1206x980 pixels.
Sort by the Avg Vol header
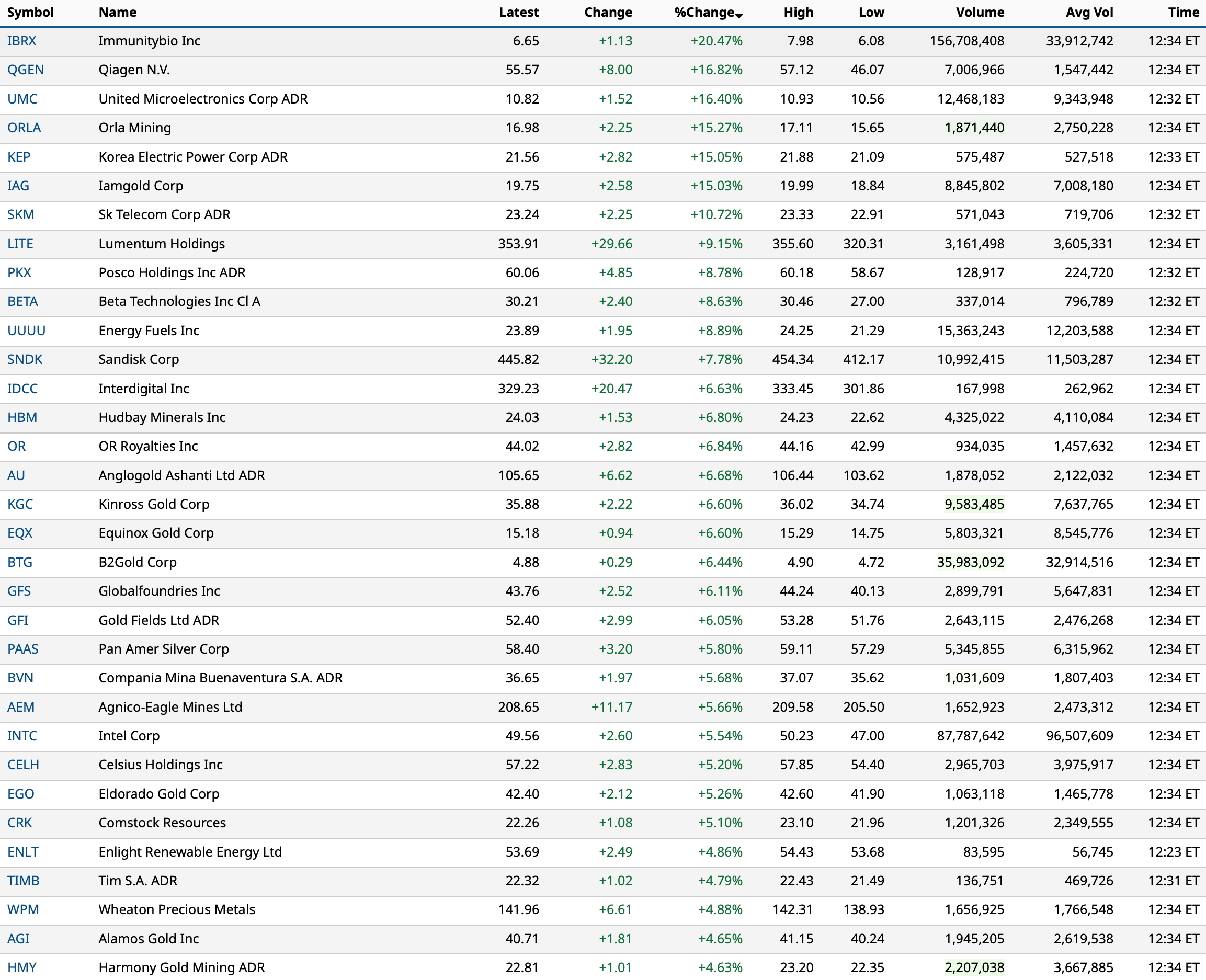[1089, 13]
